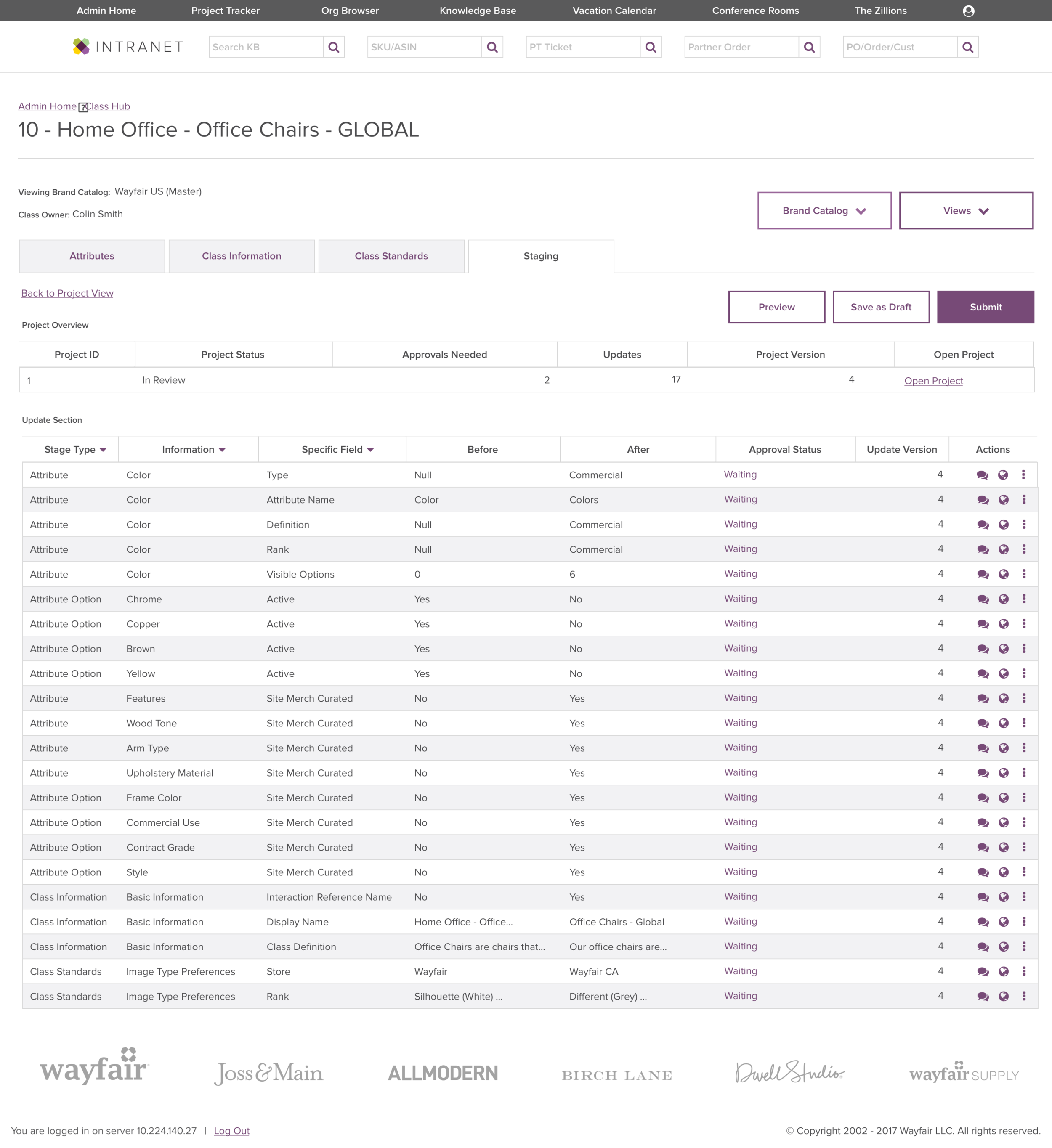Open the Information column filter
The image size is (1052, 1148).
[222, 450]
